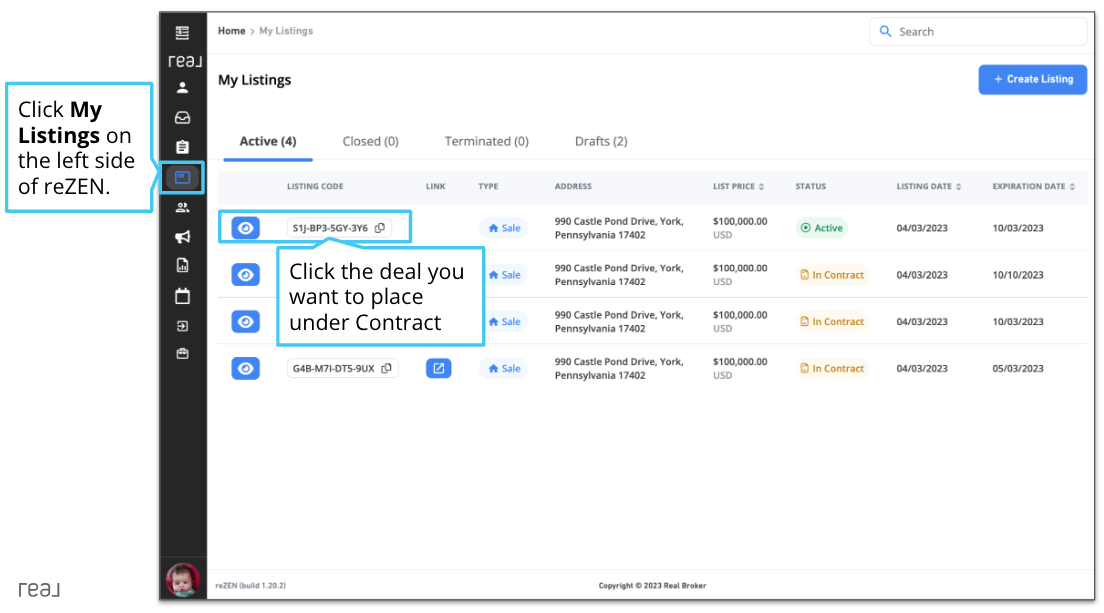
Task: Click the My Listings page heading
Action: click(254, 80)
